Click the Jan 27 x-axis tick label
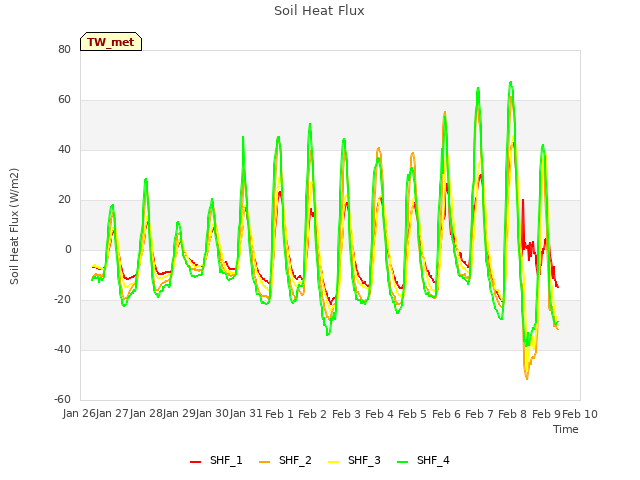The width and height of the screenshot is (640, 480). point(112,413)
